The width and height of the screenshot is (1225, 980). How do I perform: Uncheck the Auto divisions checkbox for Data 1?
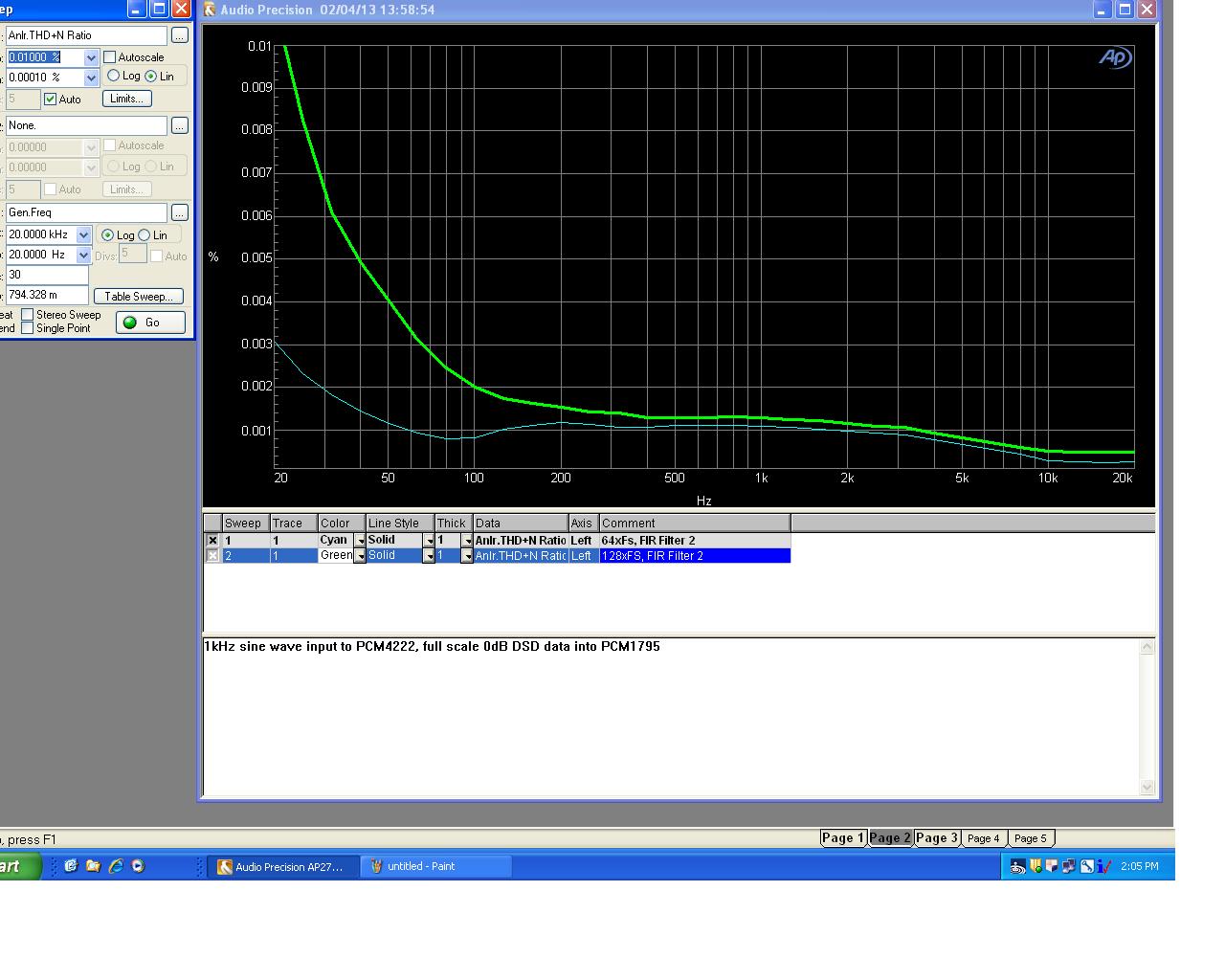tap(51, 99)
